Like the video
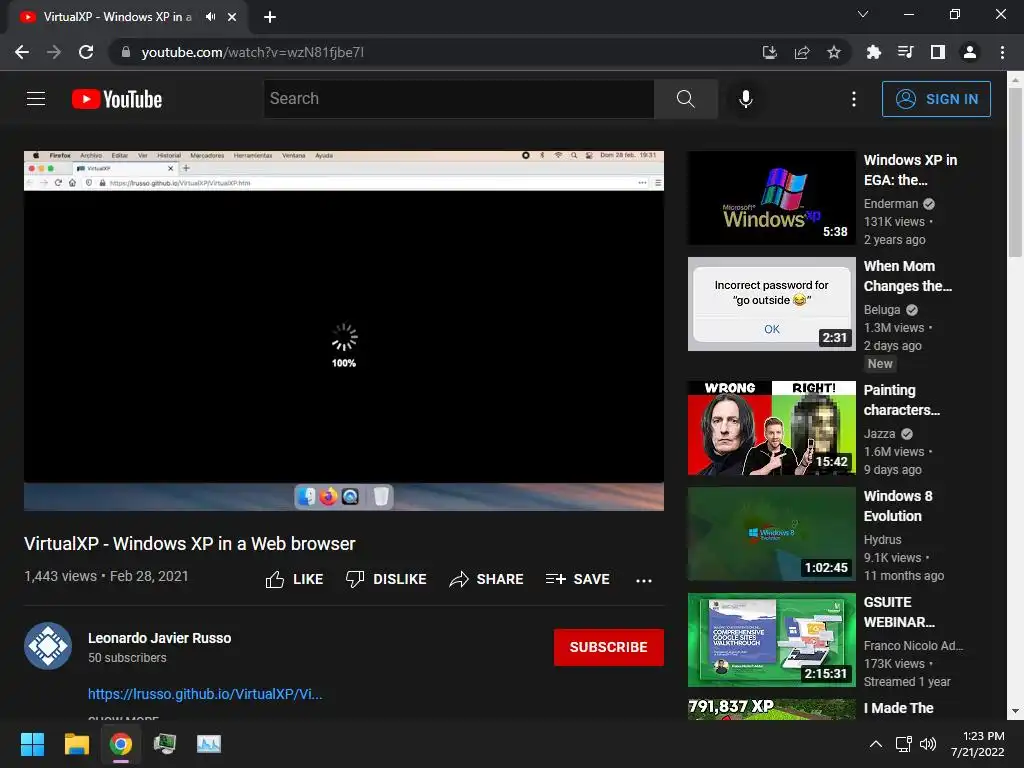This screenshot has height=768, width=1024. click(x=294, y=579)
